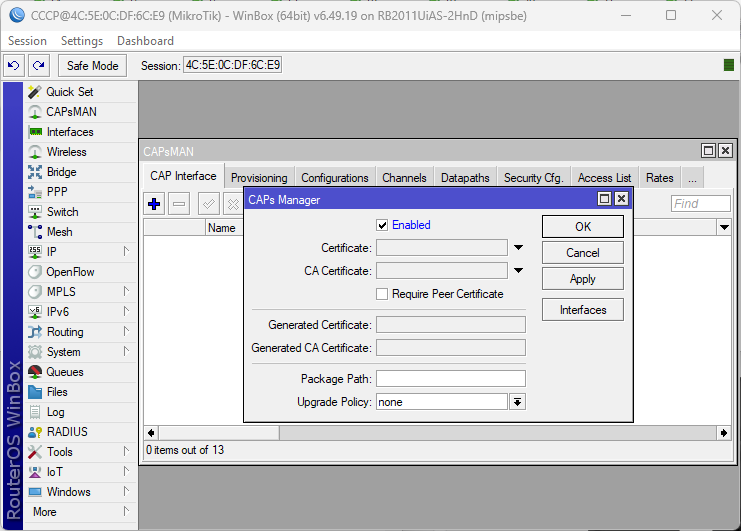Open the OpenFlow sidebar entry
741x531 pixels.
click(x=80, y=272)
